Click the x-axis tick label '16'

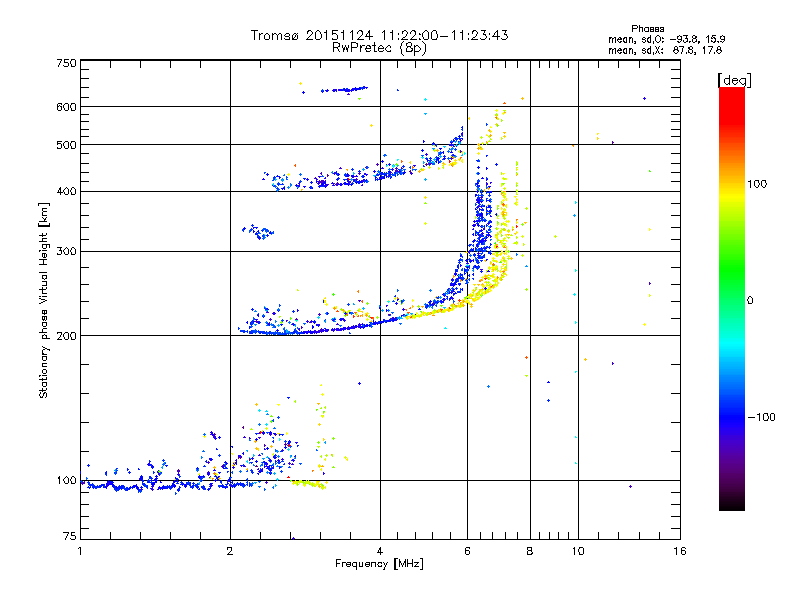coord(680,551)
